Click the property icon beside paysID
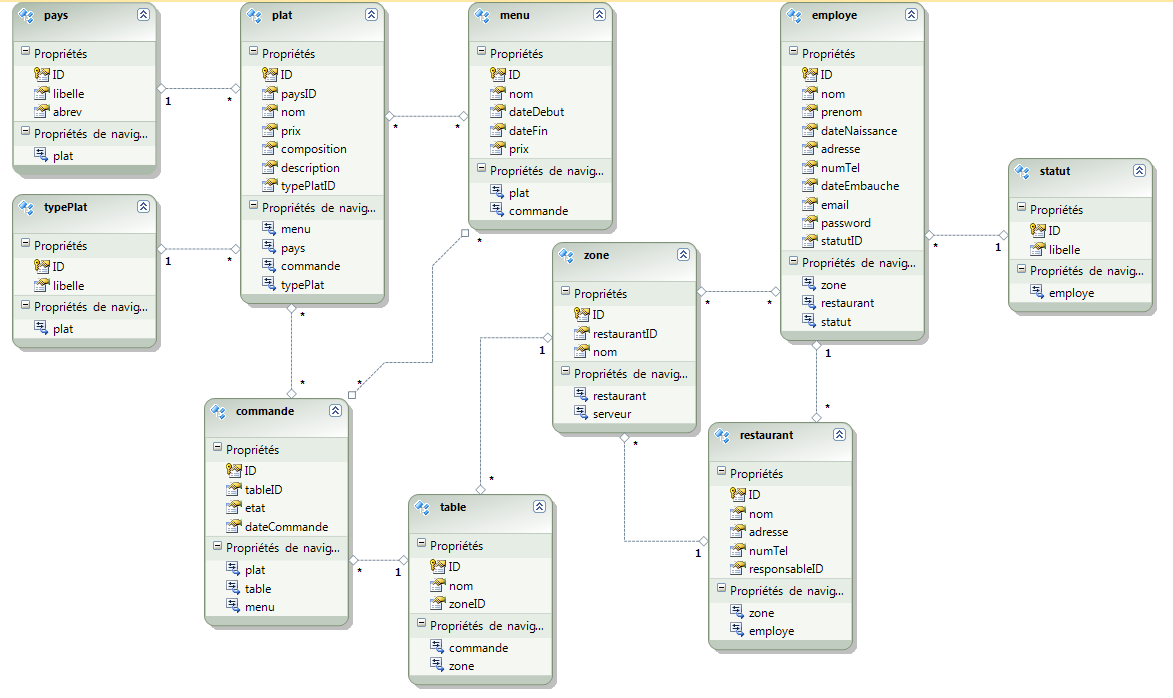1173x698 pixels. (270, 94)
